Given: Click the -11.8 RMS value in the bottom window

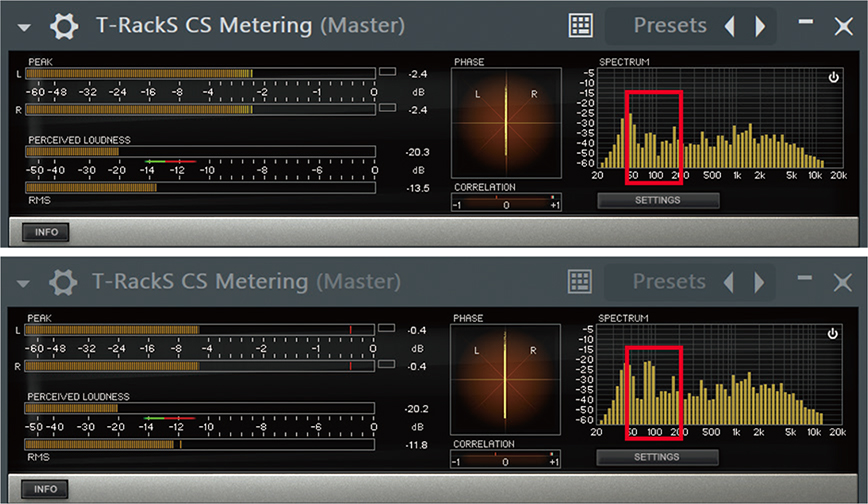Looking at the screenshot, I should tap(416, 445).
